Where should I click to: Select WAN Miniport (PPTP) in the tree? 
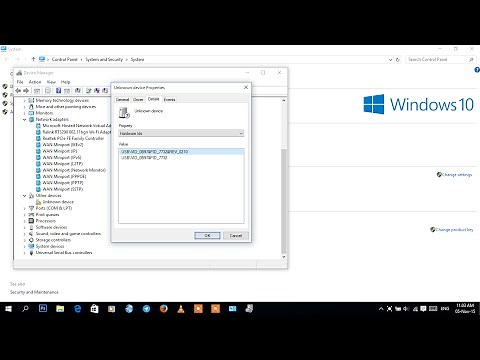(63, 183)
